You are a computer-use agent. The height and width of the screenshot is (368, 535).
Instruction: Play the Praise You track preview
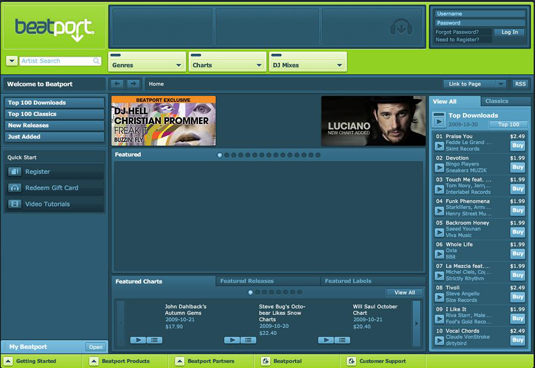pyautogui.click(x=439, y=146)
